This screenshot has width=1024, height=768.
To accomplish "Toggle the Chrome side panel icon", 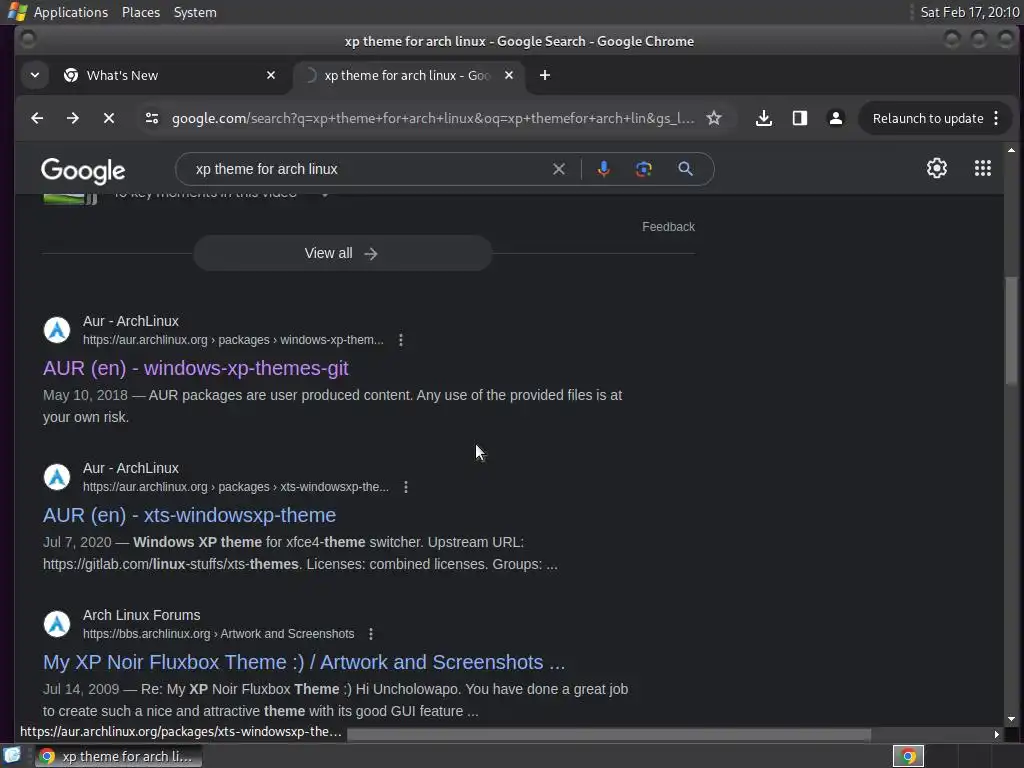I will (x=799, y=118).
